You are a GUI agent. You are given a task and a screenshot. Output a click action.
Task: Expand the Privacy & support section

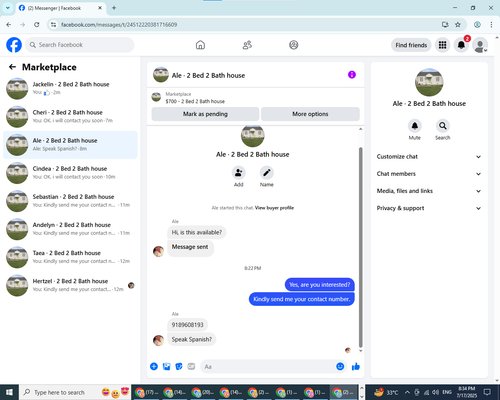pos(429,208)
